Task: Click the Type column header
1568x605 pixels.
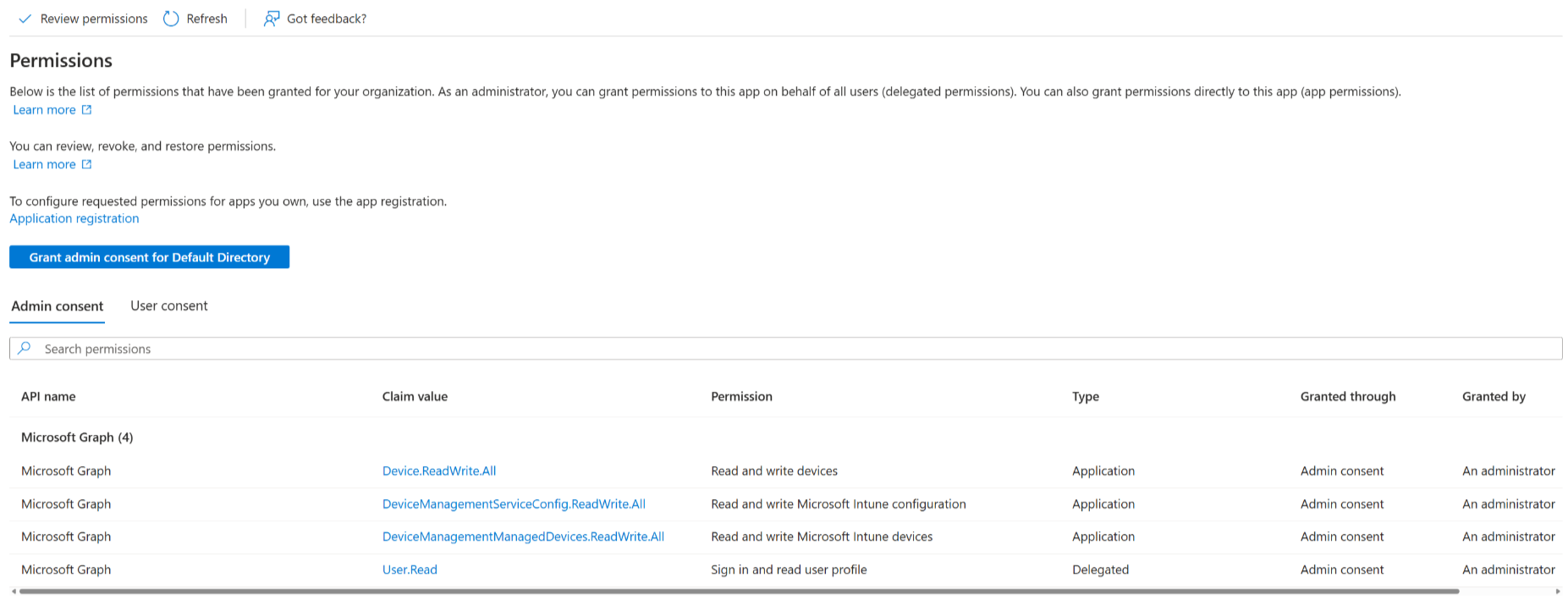Action: click(x=1086, y=396)
